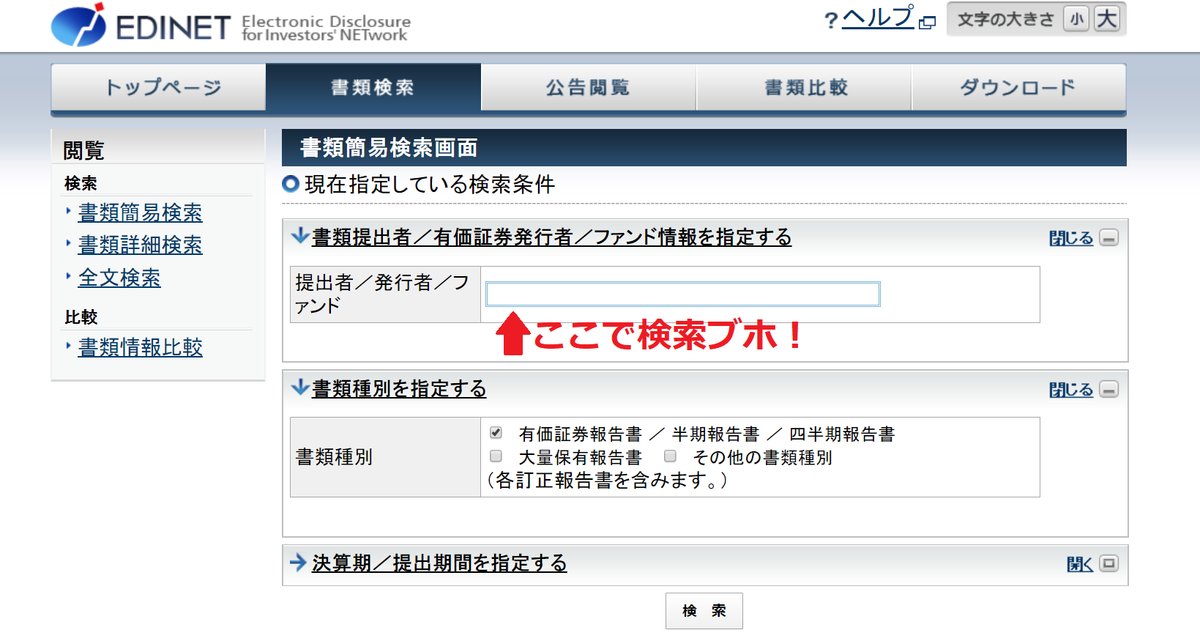Switch to the 書類比較 tab

(804, 87)
